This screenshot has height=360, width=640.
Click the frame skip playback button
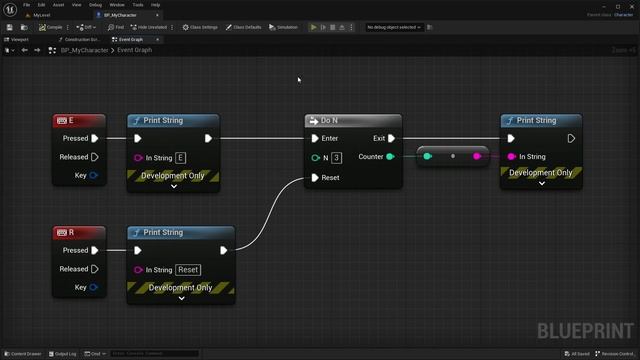tap(323, 27)
